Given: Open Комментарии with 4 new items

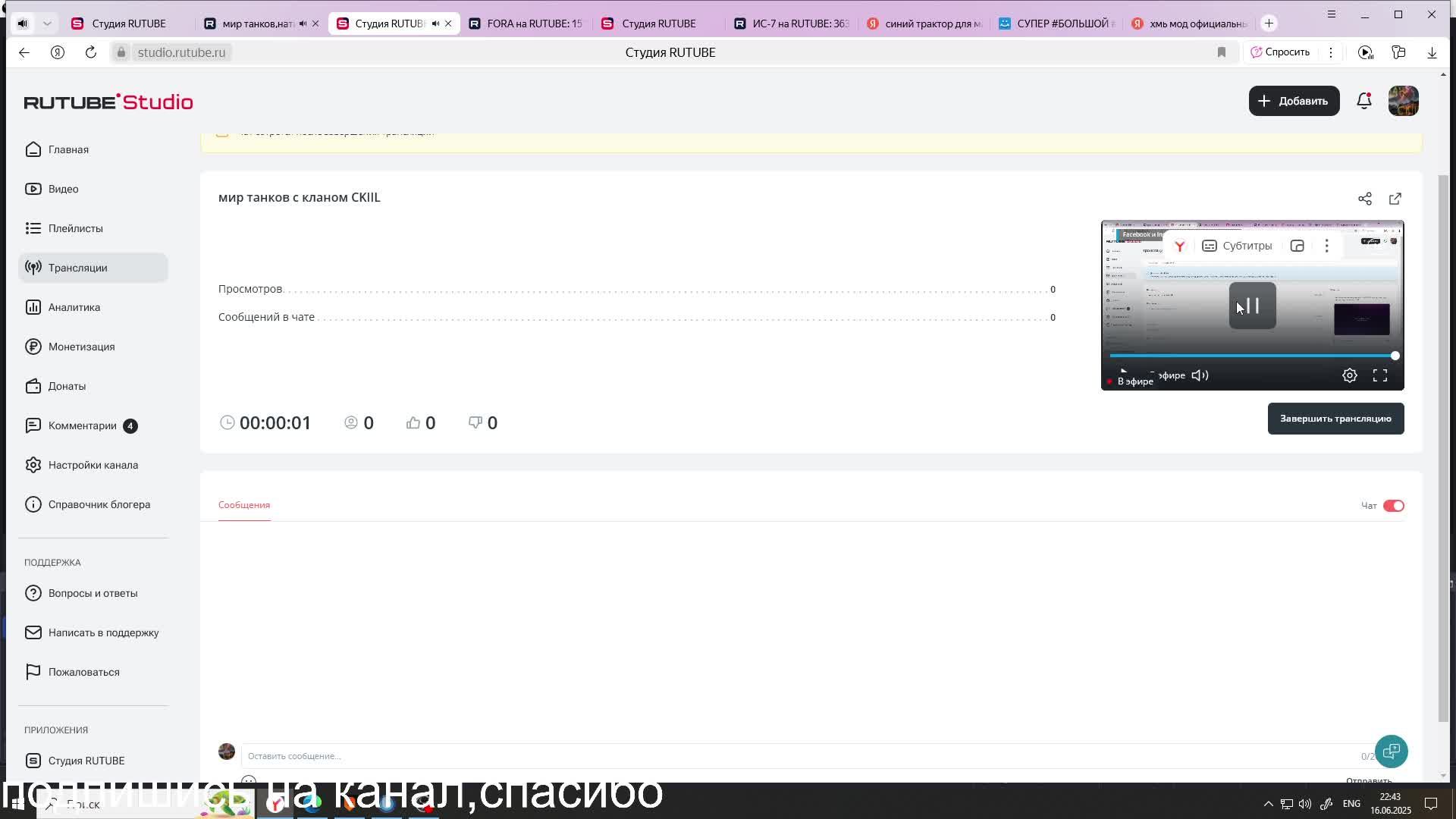Looking at the screenshot, I should [93, 425].
